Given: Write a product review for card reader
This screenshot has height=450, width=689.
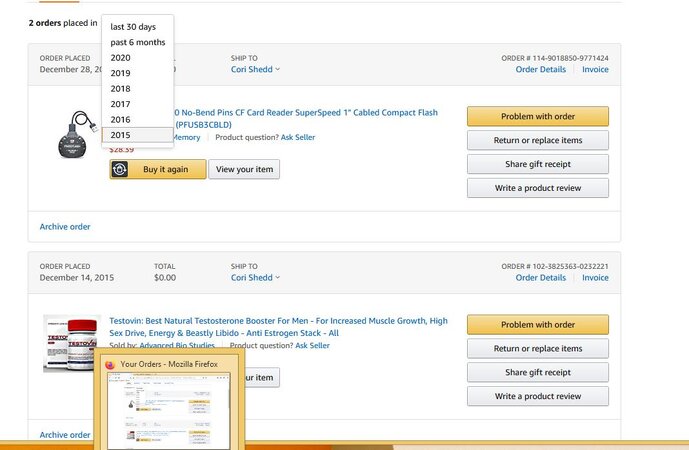Looking at the screenshot, I should click(538, 188).
